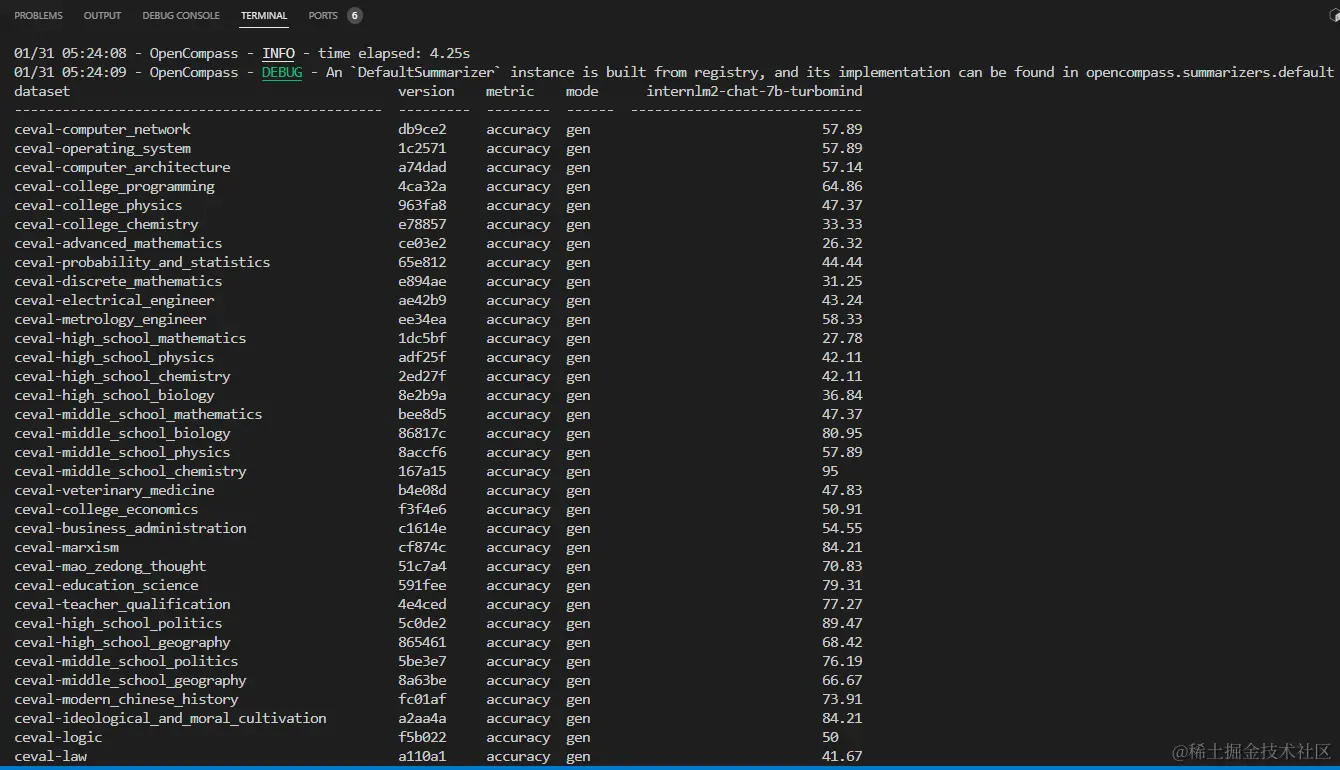
Task: Click ceval-metrology_engineer dataset name
Action: (x=110, y=319)
